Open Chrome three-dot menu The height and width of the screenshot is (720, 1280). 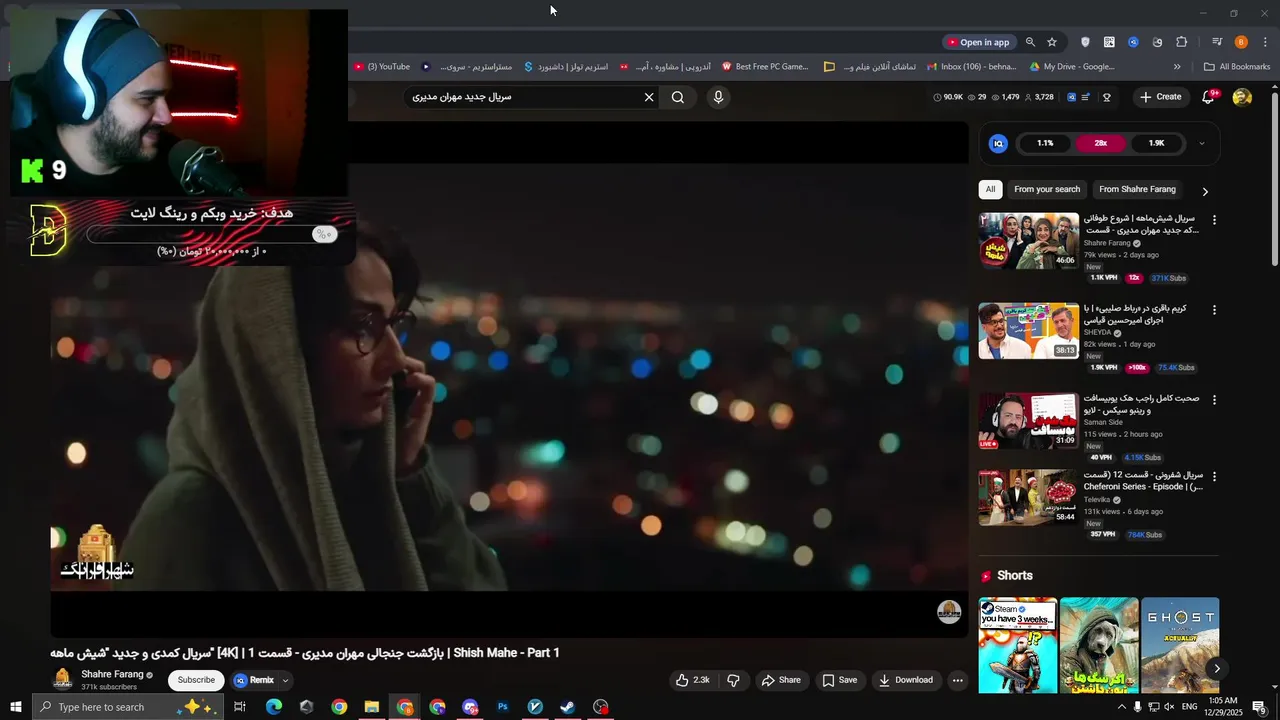tap(1265, 42)
